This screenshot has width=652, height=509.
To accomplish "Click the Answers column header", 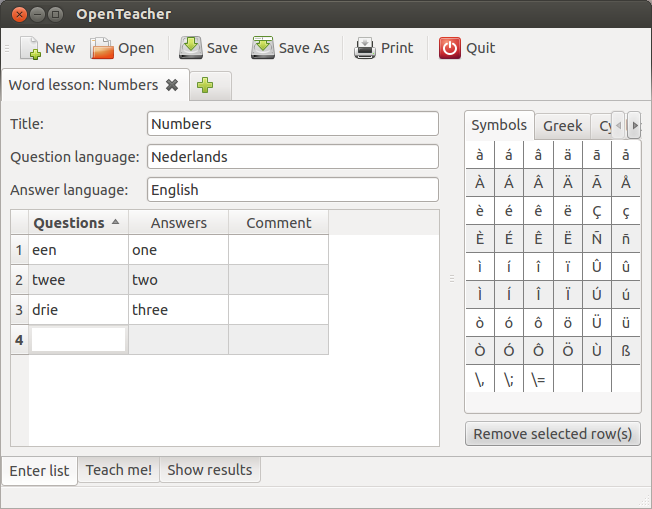I will pos(178,223).
